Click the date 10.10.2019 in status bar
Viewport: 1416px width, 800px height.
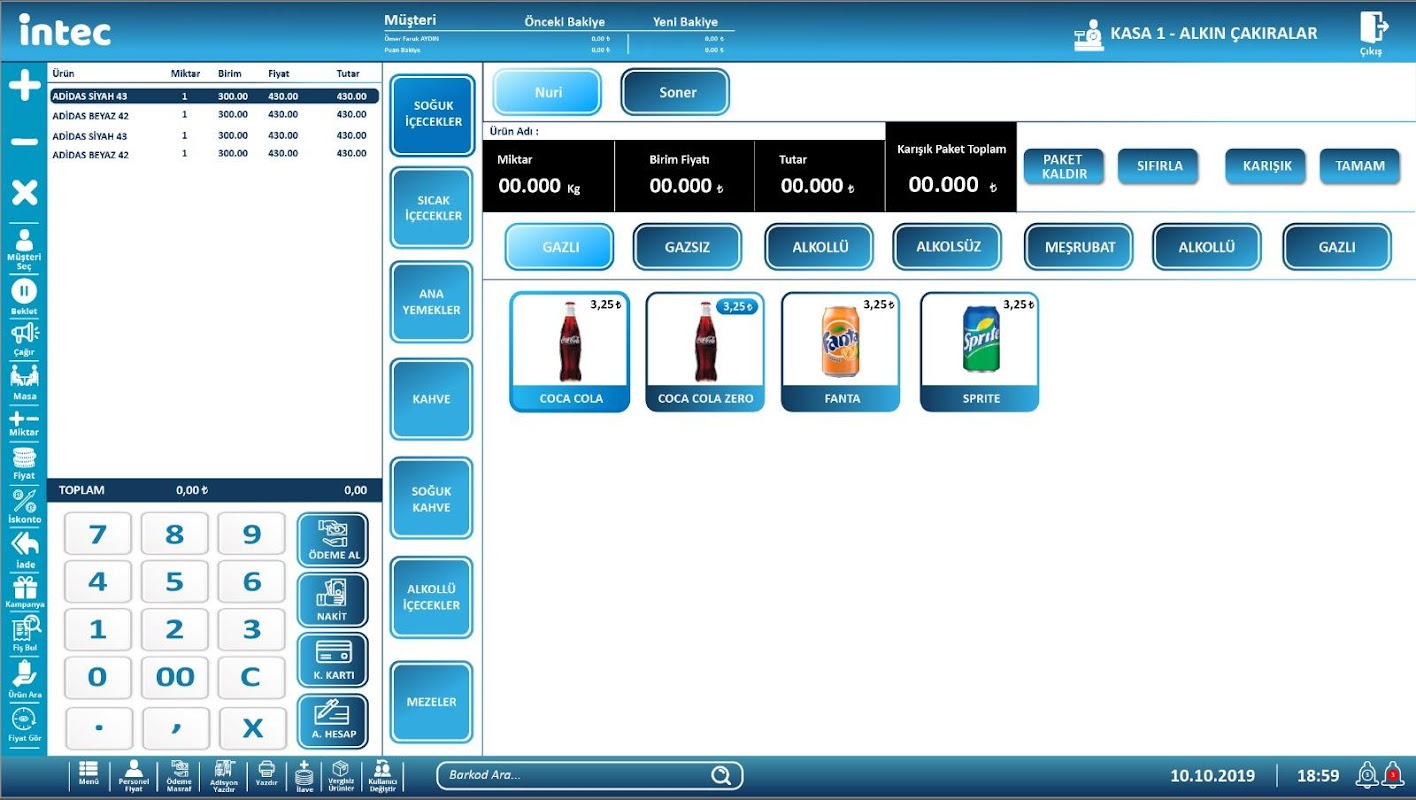click(x=1212, y=775)
